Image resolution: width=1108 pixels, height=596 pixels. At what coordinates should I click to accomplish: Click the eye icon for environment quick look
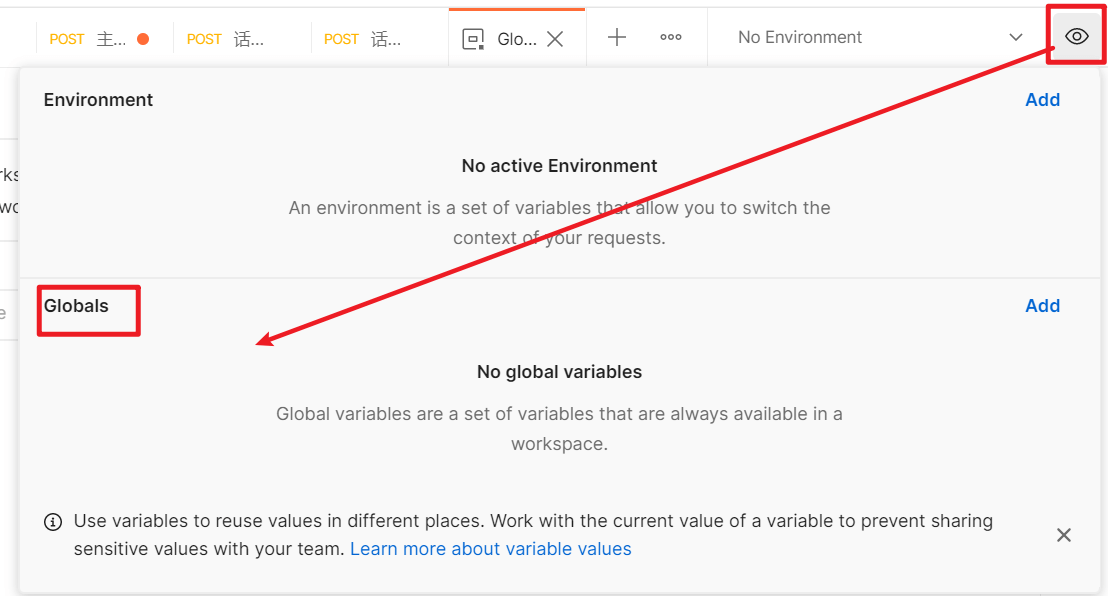coord(1076,37)
